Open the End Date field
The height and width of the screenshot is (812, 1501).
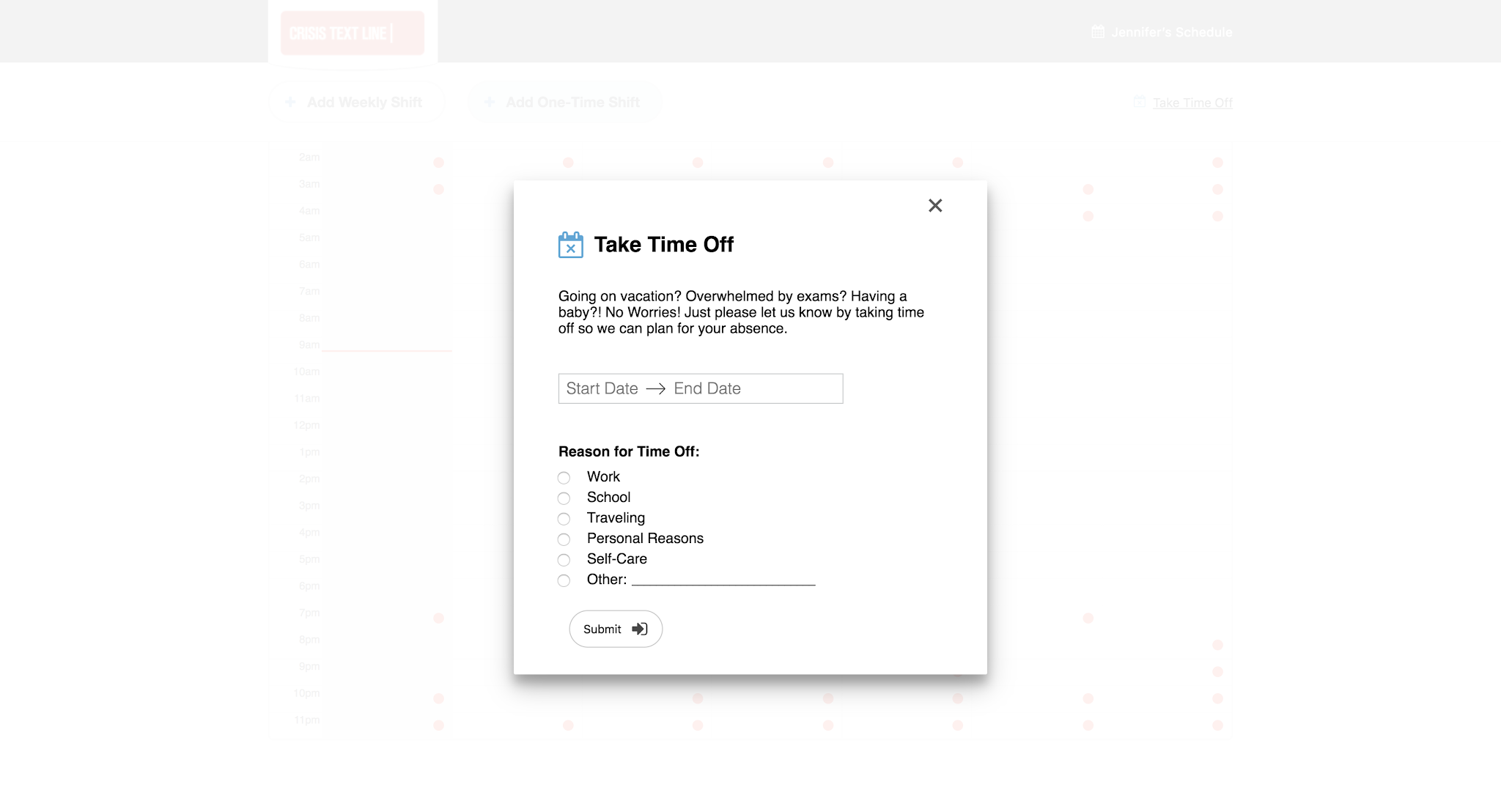(707, 388)
